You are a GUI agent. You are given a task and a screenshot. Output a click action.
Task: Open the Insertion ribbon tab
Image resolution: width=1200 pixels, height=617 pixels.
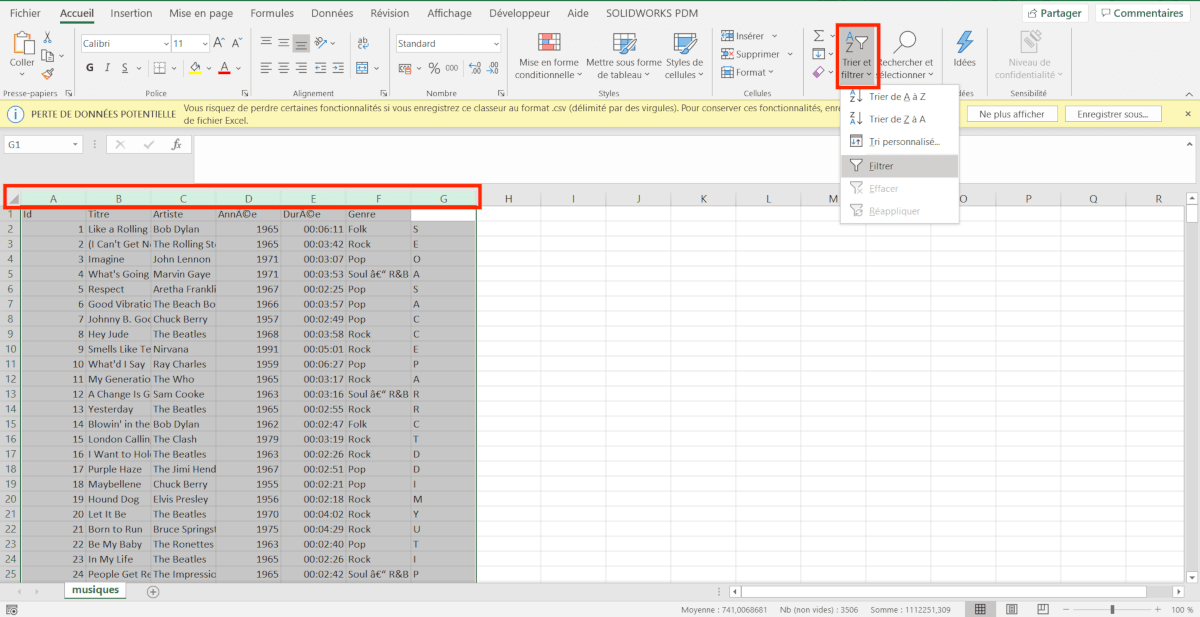pos(132,13)
